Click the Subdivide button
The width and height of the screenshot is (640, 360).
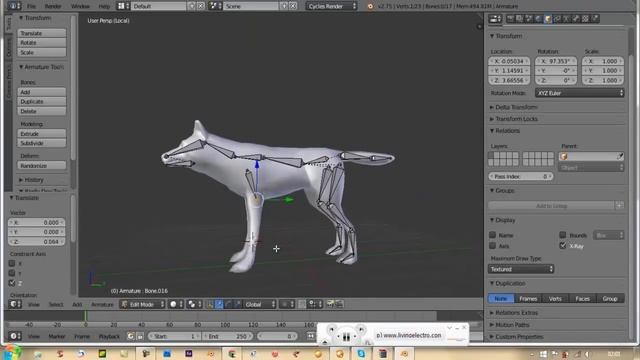pos(42,143)
